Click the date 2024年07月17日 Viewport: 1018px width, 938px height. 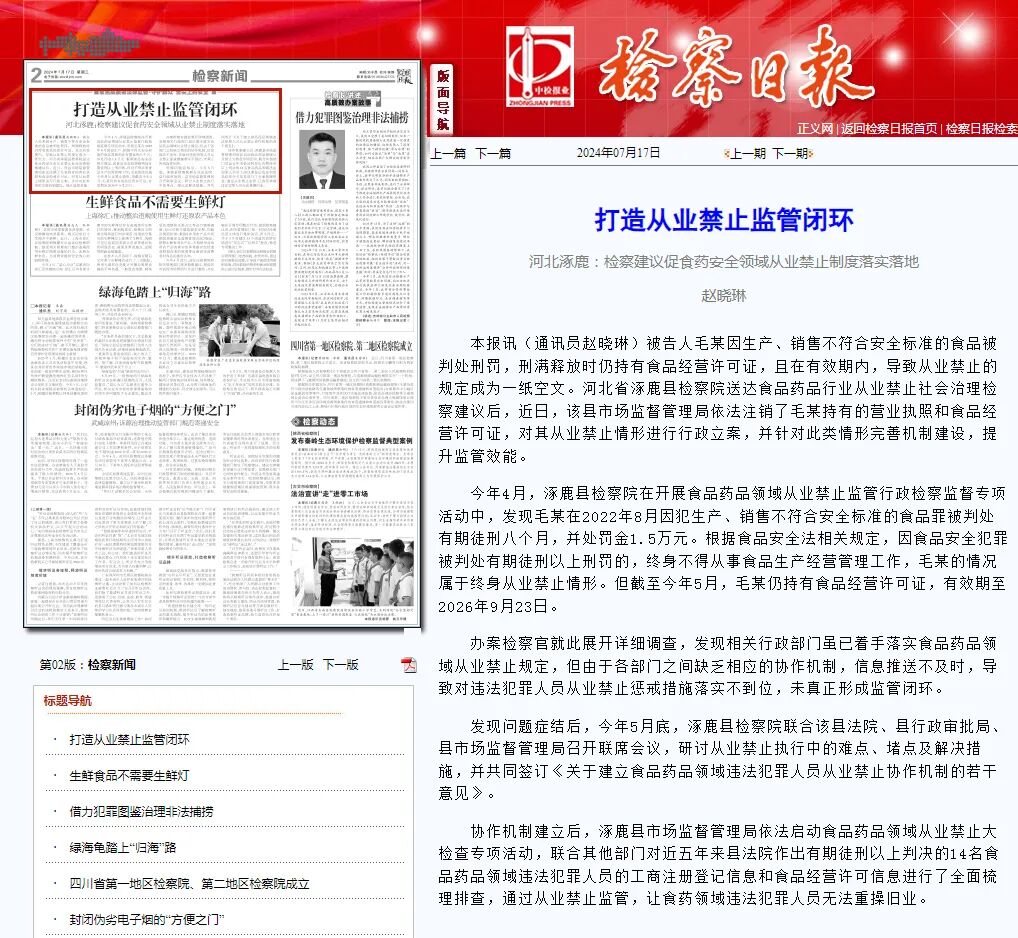coord(618,153)
